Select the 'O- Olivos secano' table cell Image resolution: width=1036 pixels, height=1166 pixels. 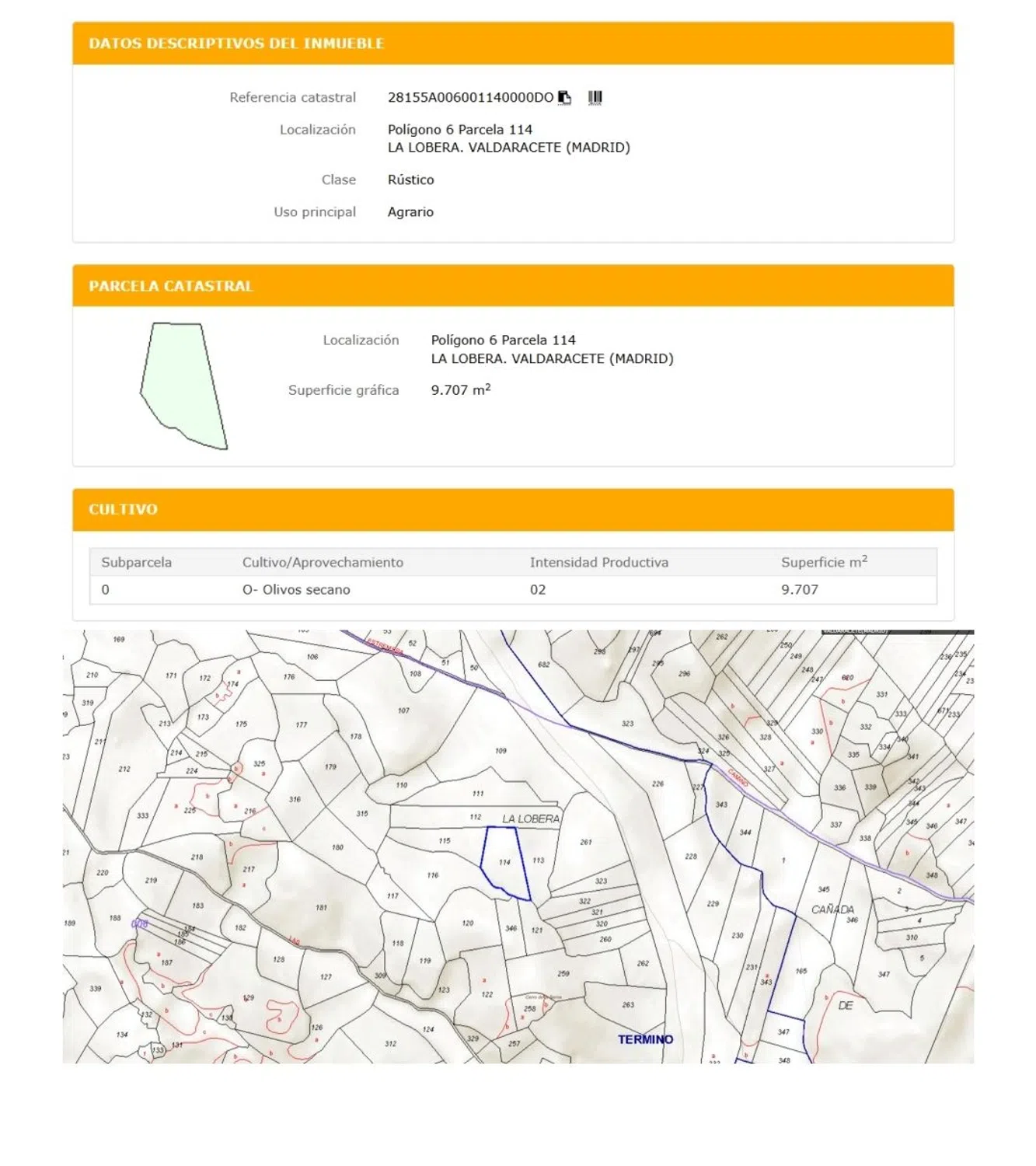296,590
